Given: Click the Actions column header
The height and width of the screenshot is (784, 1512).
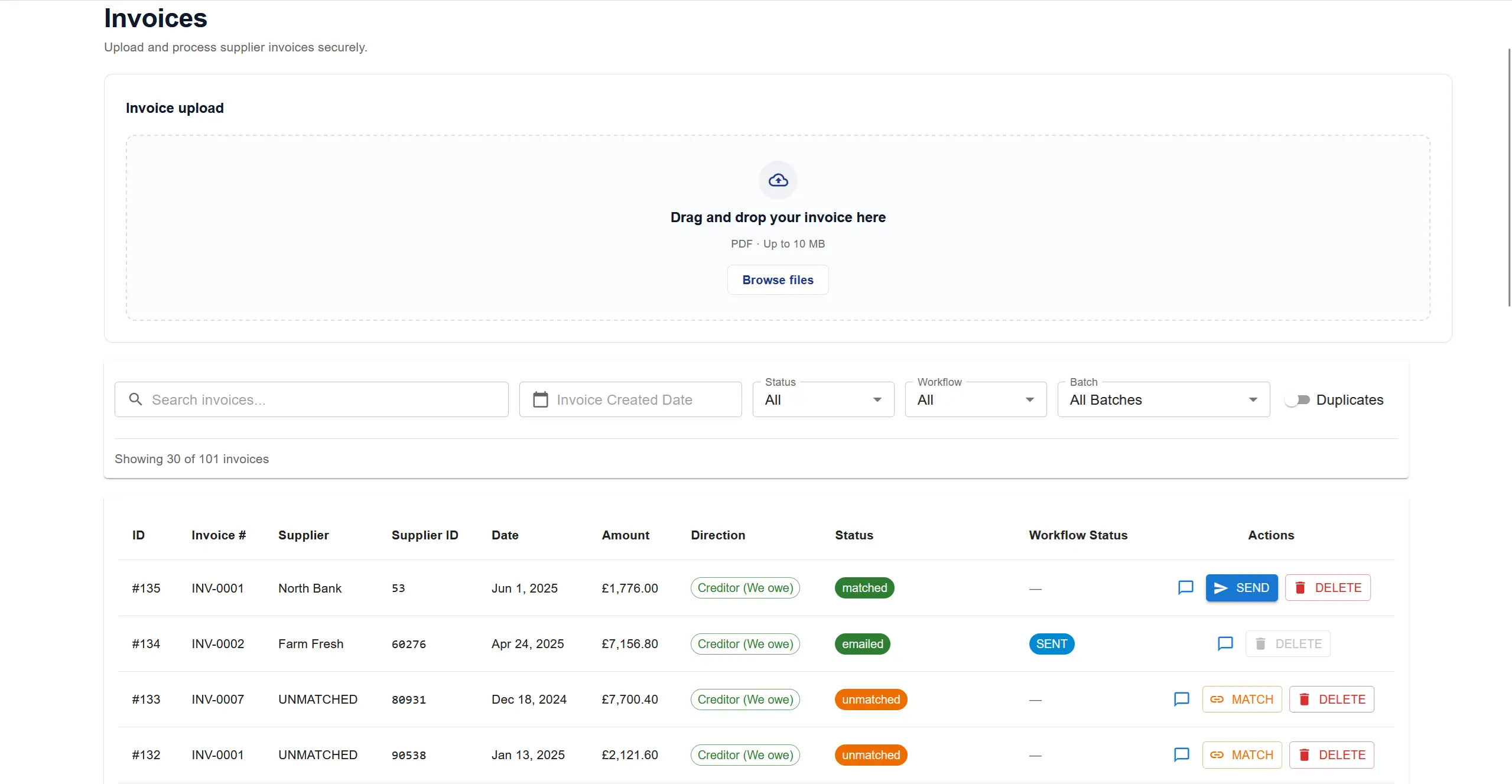Looking at the screenshot, I should click(x=1271, y=535).
